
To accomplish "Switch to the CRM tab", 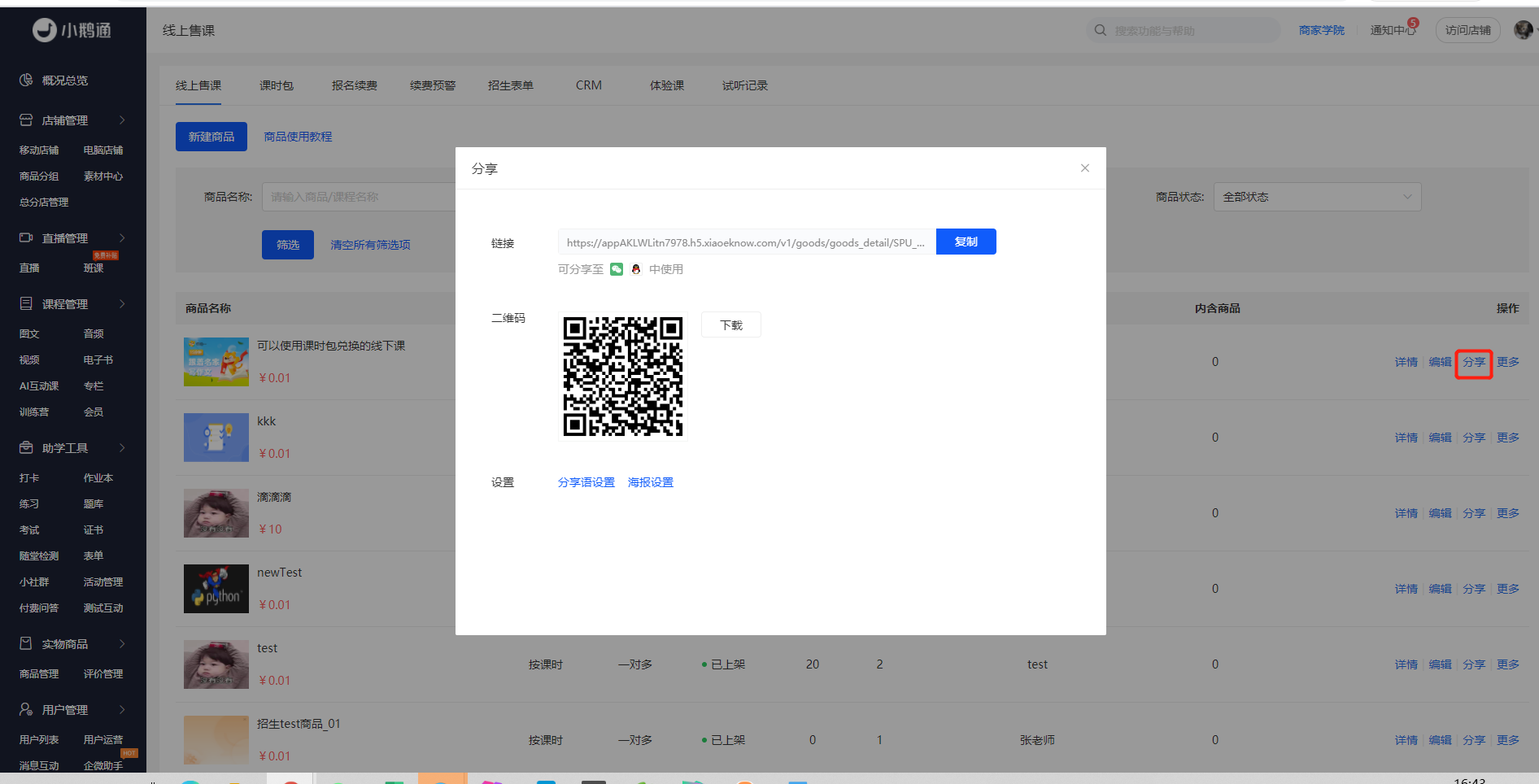I will pyautogui.click(x=589, y=85).
